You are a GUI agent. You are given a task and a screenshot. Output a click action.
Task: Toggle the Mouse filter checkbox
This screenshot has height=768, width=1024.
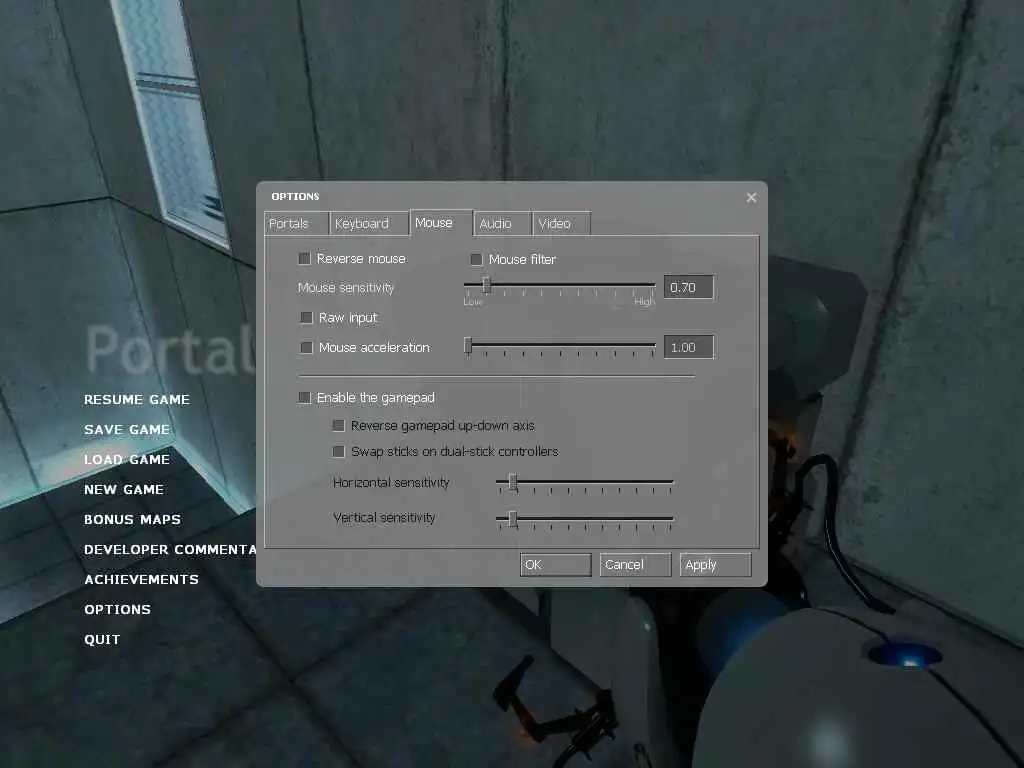point(476,259)
